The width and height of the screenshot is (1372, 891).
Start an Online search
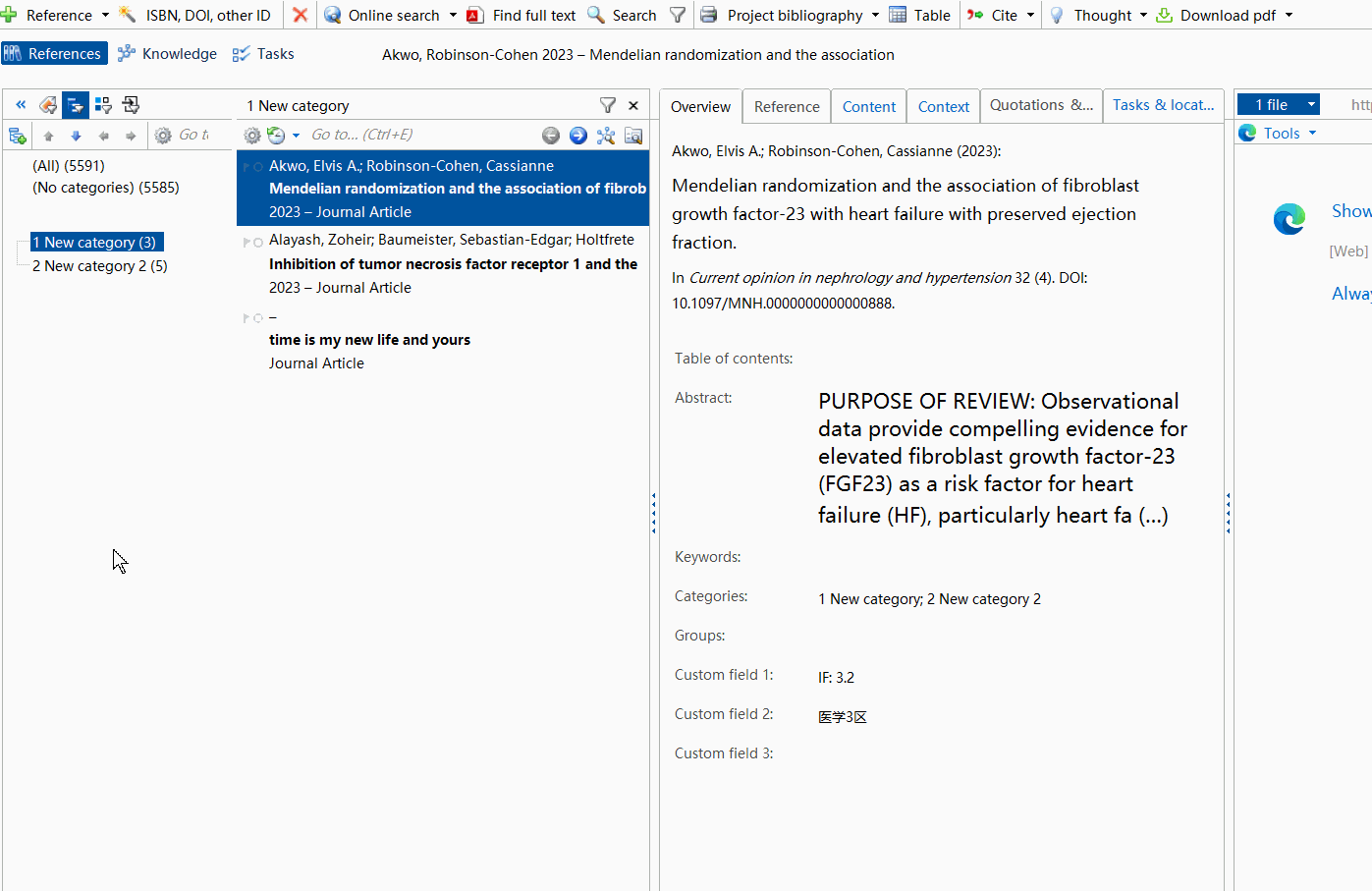click(382, 15)
